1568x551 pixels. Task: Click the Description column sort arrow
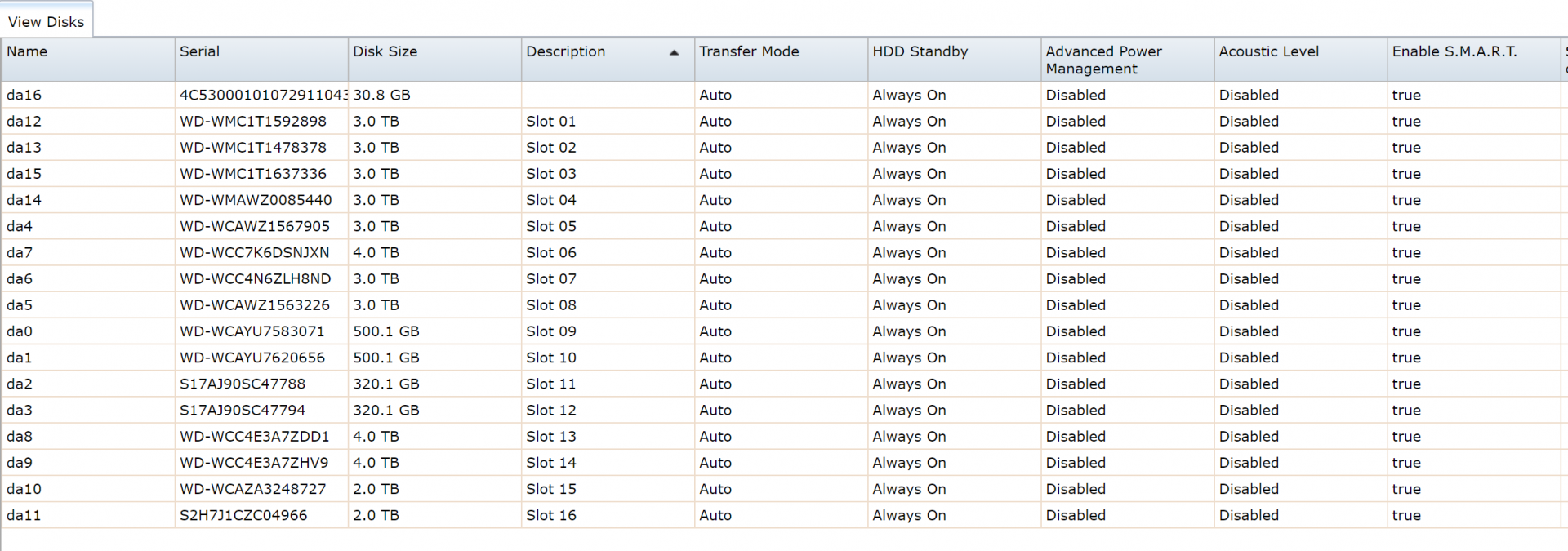tap(674, 53)
